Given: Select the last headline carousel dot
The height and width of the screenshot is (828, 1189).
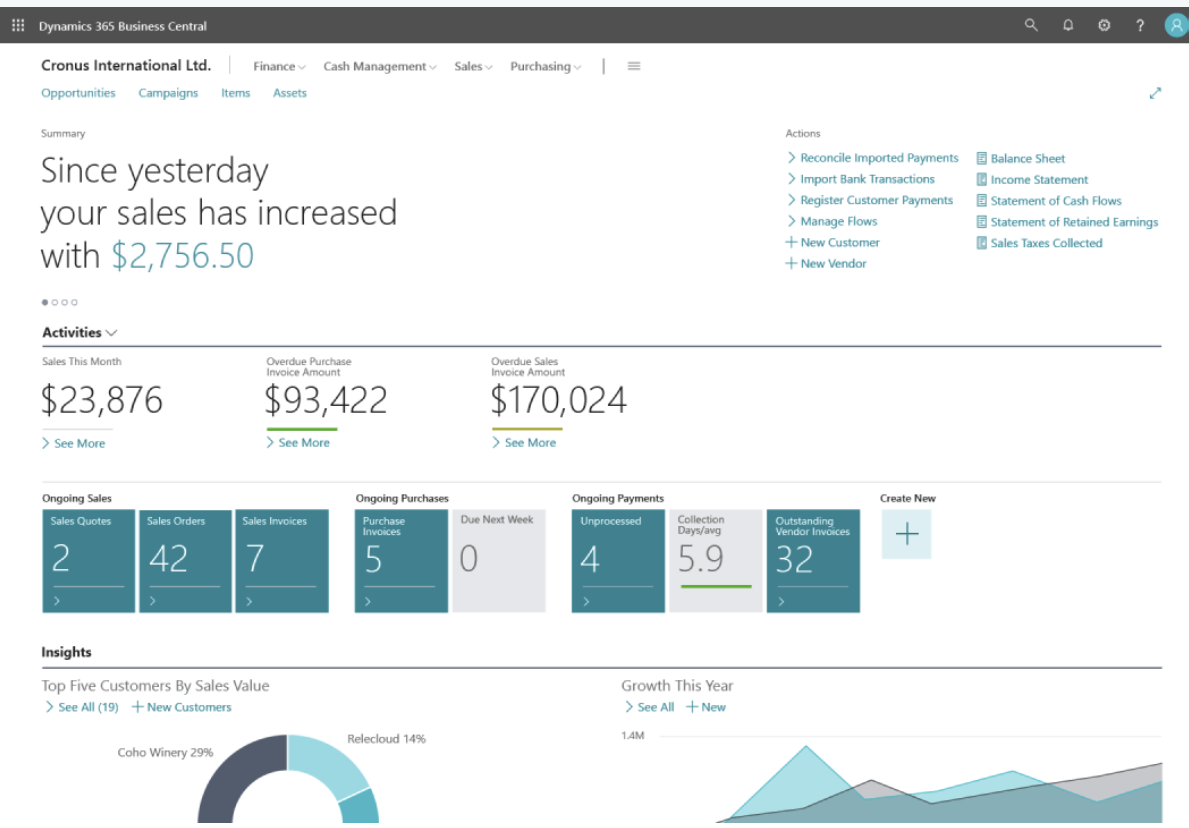Looking at the screenshot, I should tap(74, 302).
